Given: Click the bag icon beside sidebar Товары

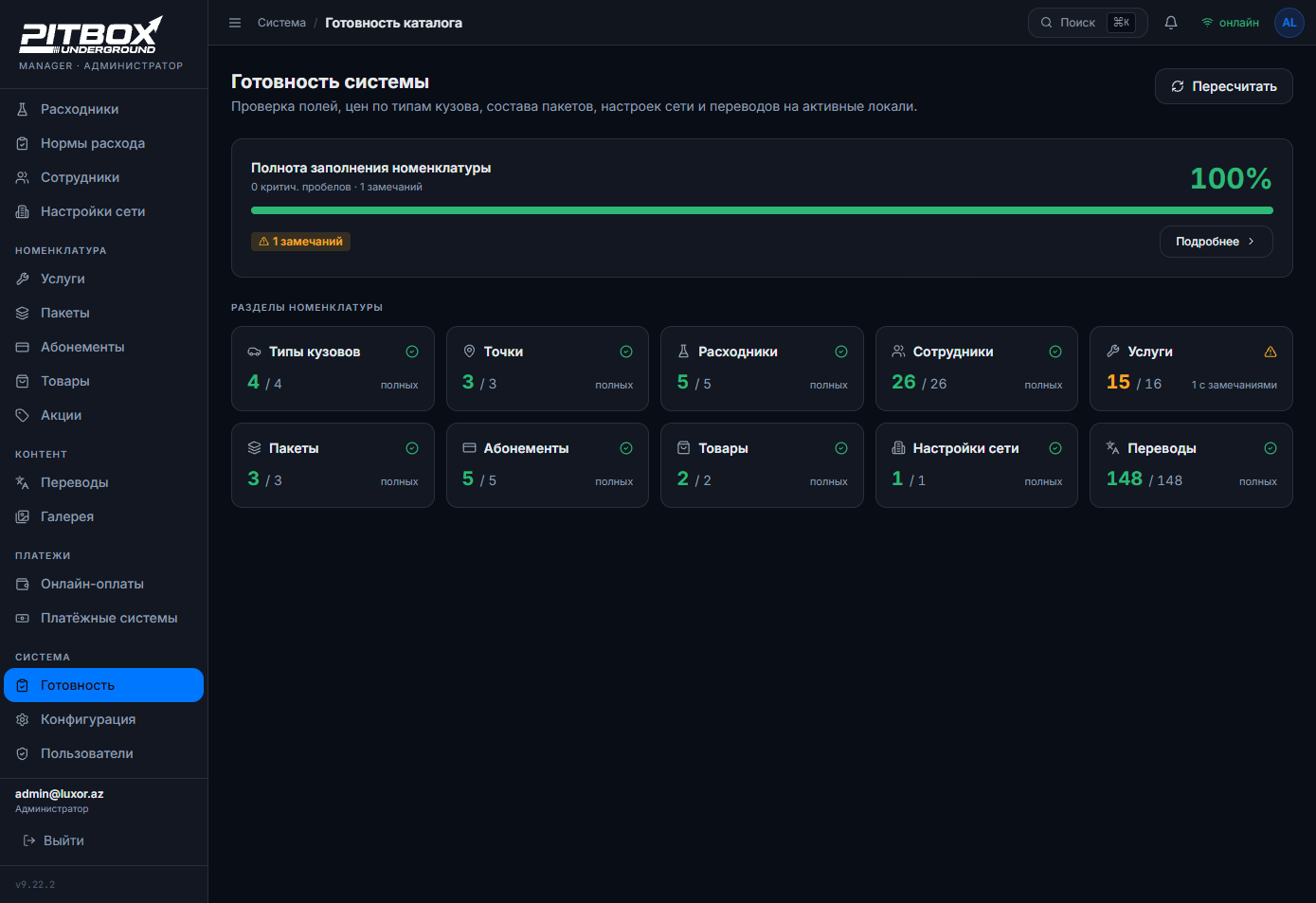Looking at the screenshot, I should [23, 381].
